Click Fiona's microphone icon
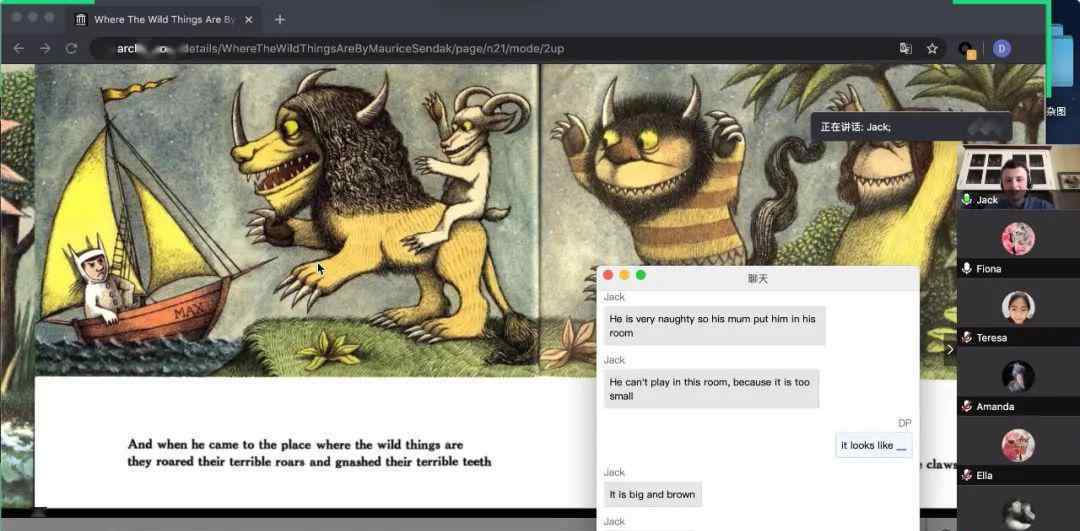 point(966,269)
